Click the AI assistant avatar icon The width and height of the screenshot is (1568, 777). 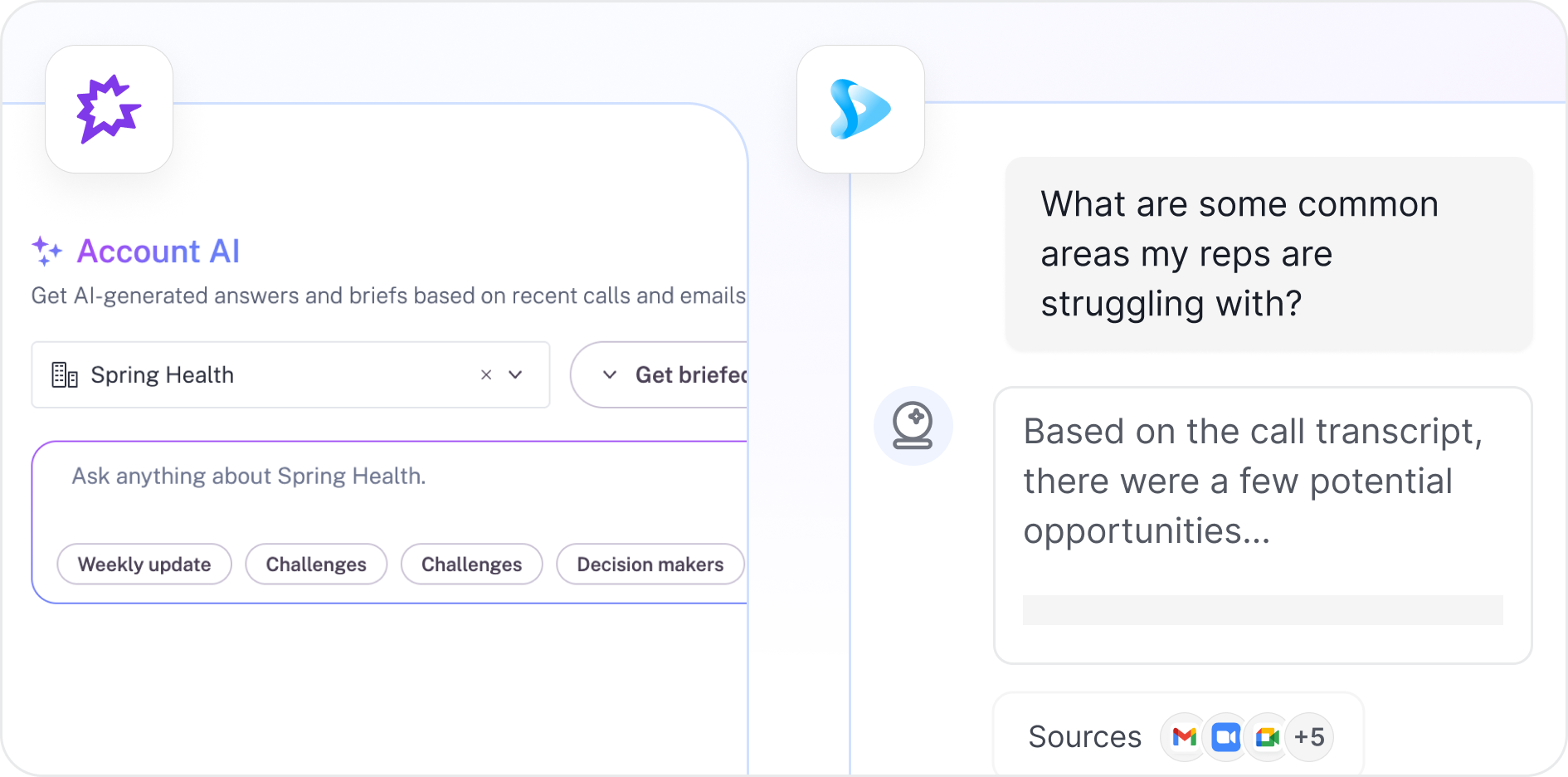pos(913,426)
